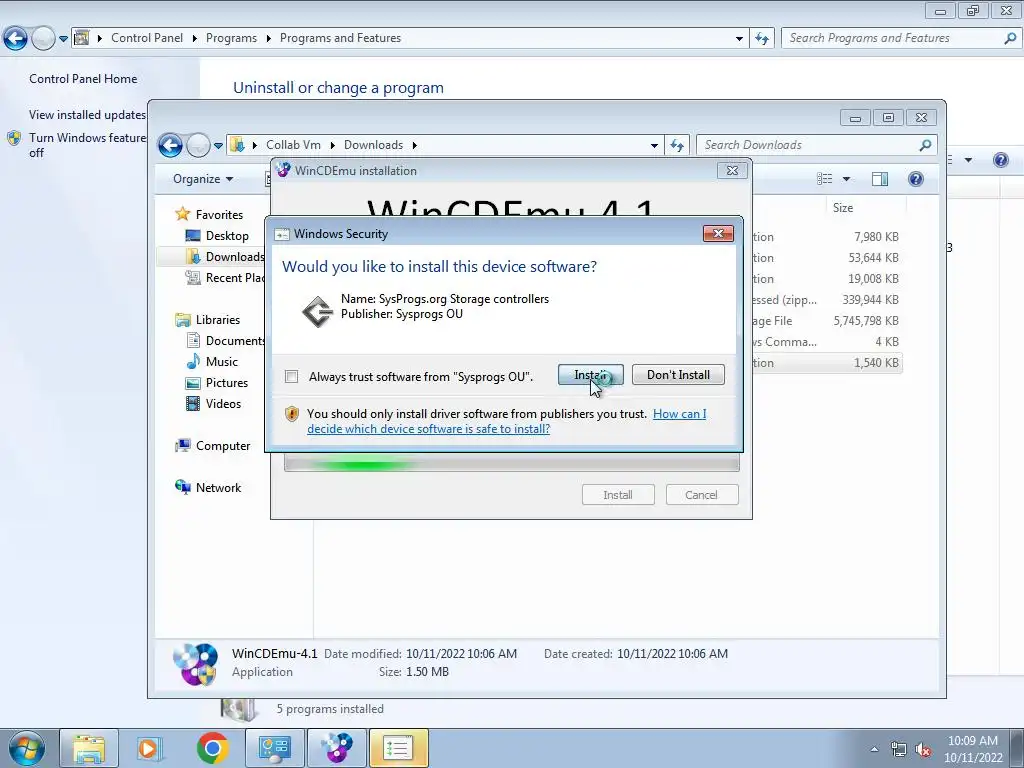Select Favorites in navigation pane
Screen dimensions: 1024x768
point(219,215)
